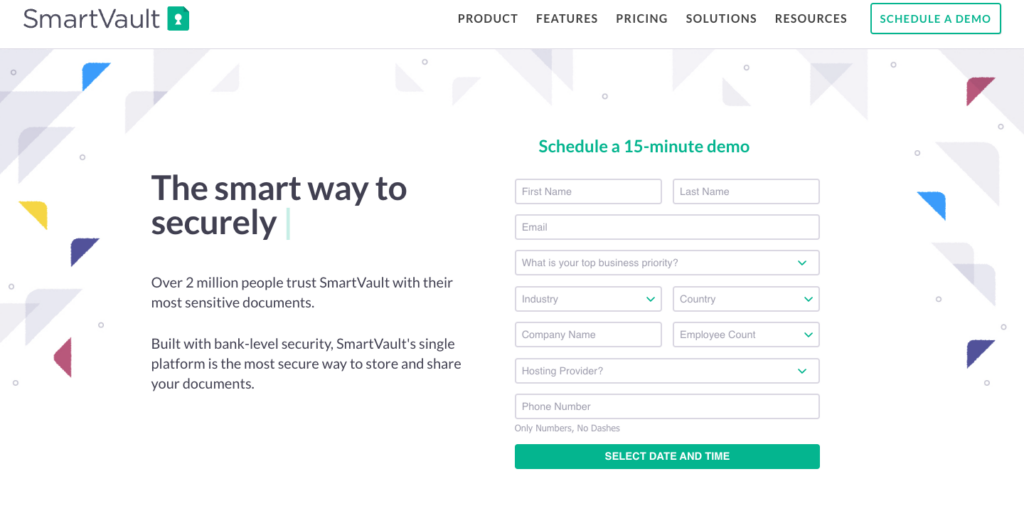
Task: Expand the Hosting Provider dropdown
Action: pyautogui.click(x=667, y=371)
